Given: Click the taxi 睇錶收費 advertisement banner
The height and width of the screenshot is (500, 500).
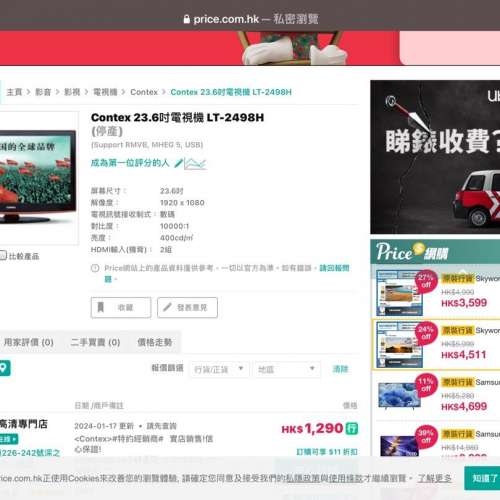Looking at the screenshot, I should pyautogui.click(x=435, y=157).
